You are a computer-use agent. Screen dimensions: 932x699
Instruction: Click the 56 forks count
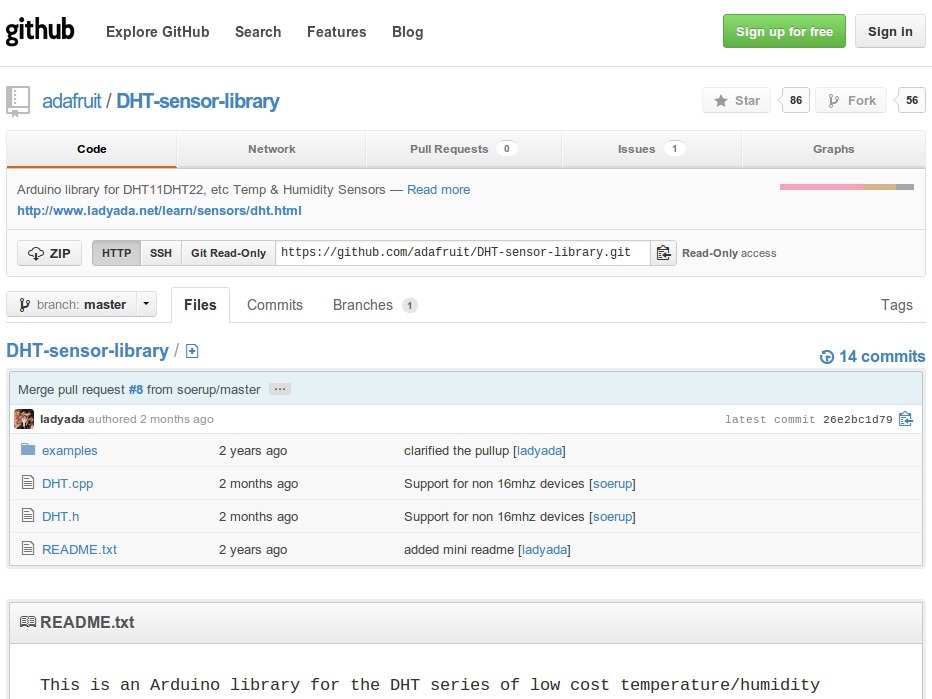[912, 100]
